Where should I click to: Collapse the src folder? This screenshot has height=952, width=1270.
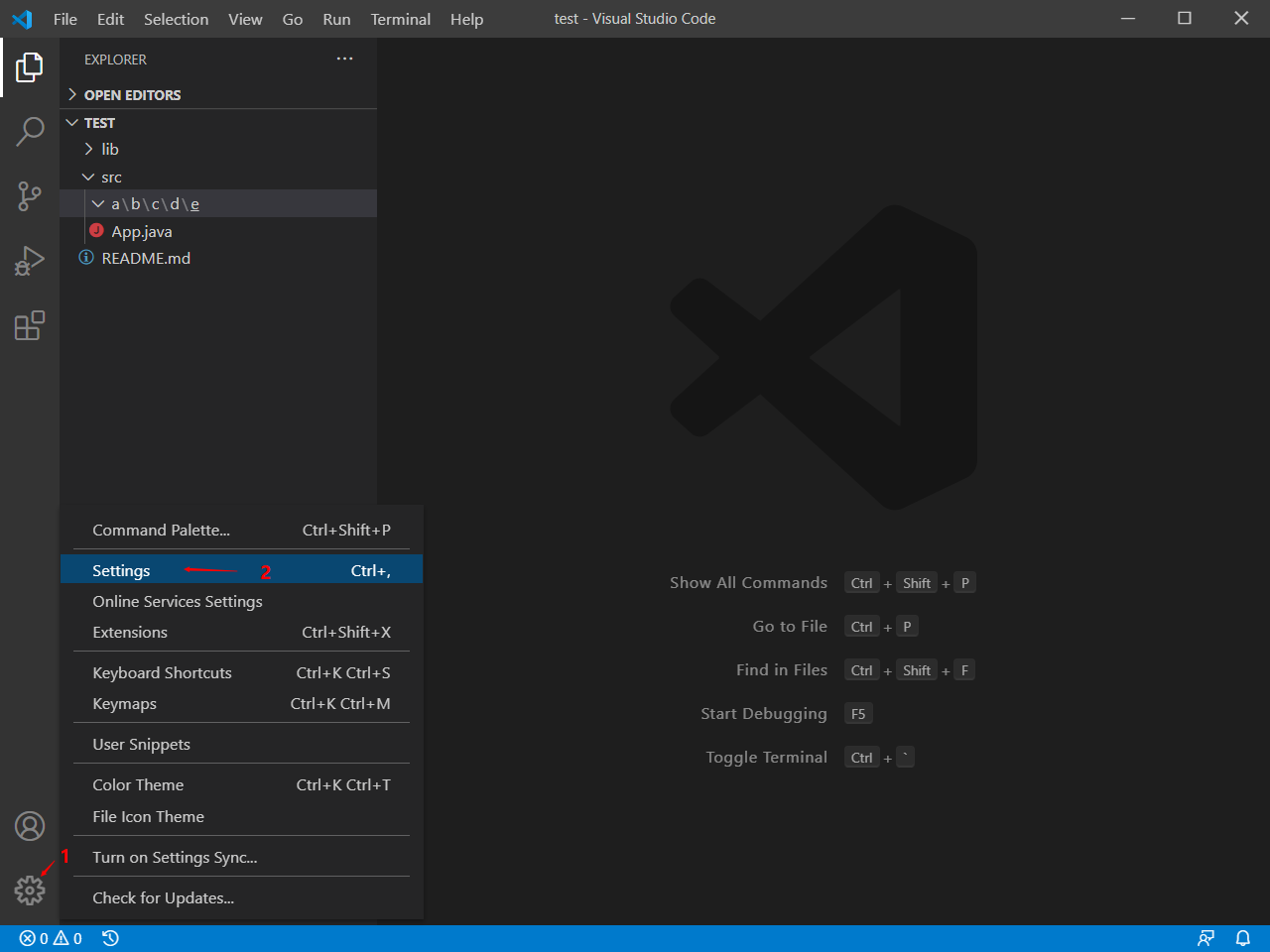(218, 177)
